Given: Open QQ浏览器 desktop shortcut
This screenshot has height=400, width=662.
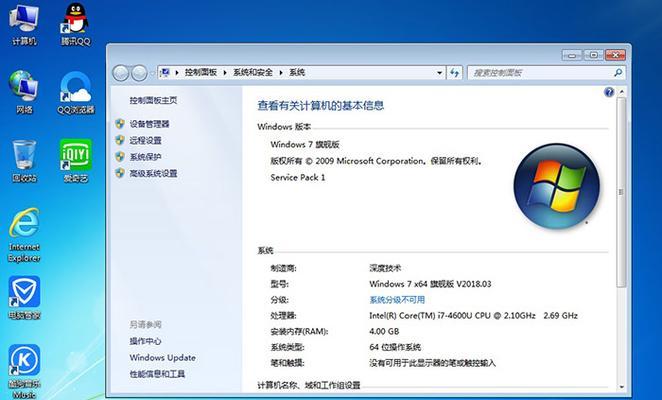Looking at the screenshot, I should click(x=76, y=92).
